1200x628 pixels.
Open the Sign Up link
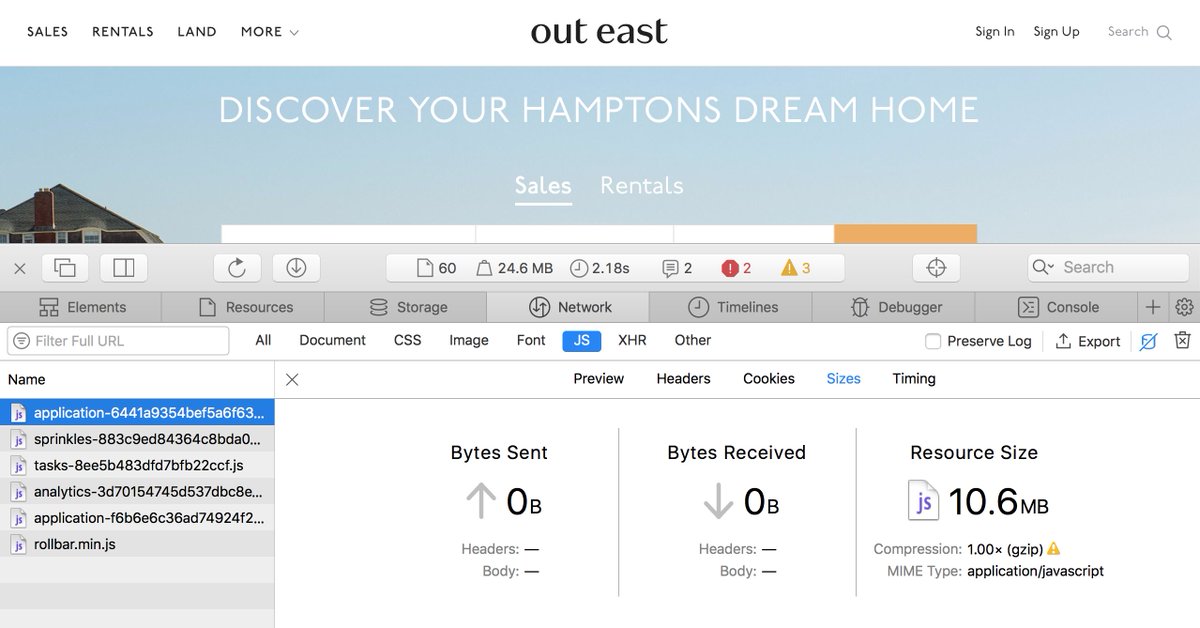pyautogui.click(x=1056, y=32)
